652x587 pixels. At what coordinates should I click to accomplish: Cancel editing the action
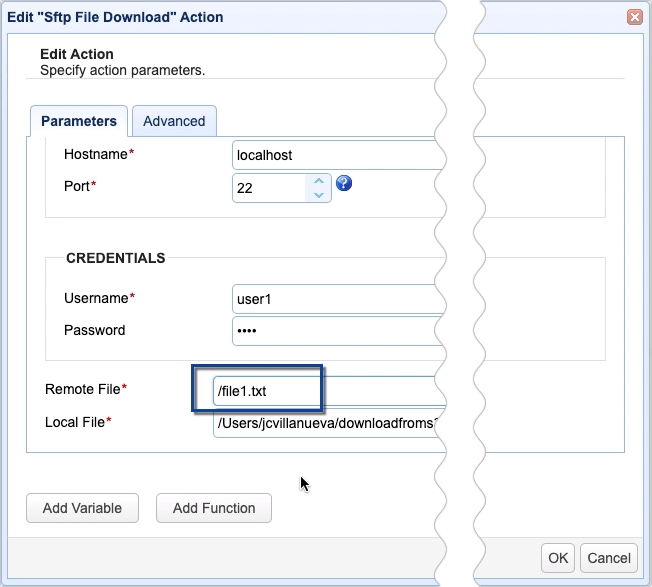click(x=609, y=558)
